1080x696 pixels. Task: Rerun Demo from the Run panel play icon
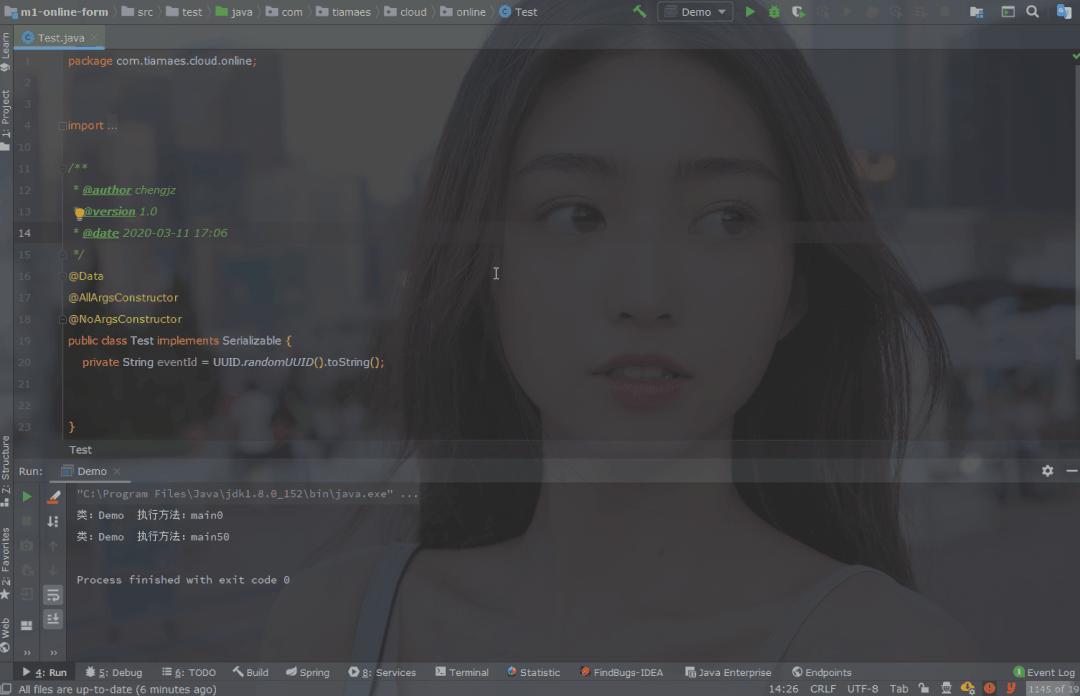point(28,496)
